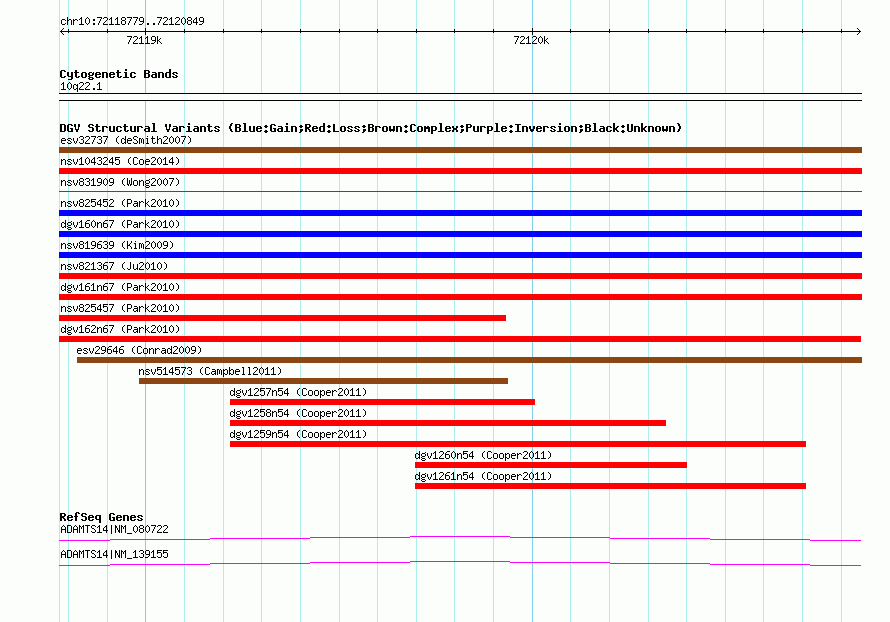This screenshot has height=622, width=890.
Task: Open nsv514573 (Campbell2011) variant label
Action: (210, 371)
